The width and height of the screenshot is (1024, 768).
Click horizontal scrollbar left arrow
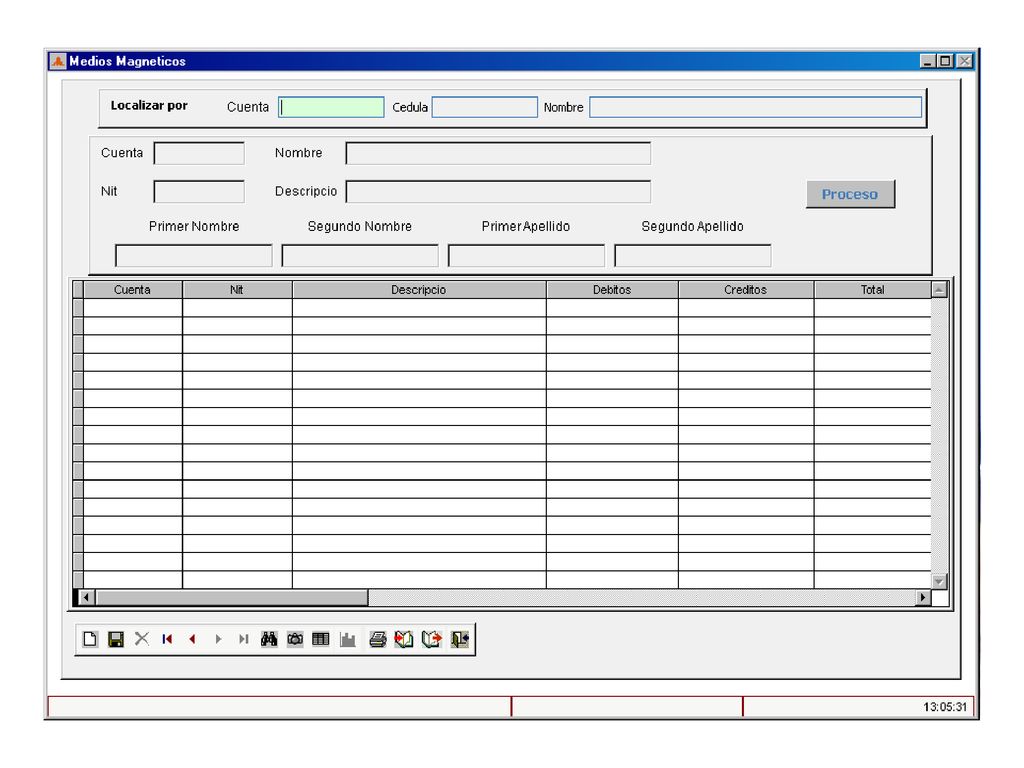(x=86, y=597)
